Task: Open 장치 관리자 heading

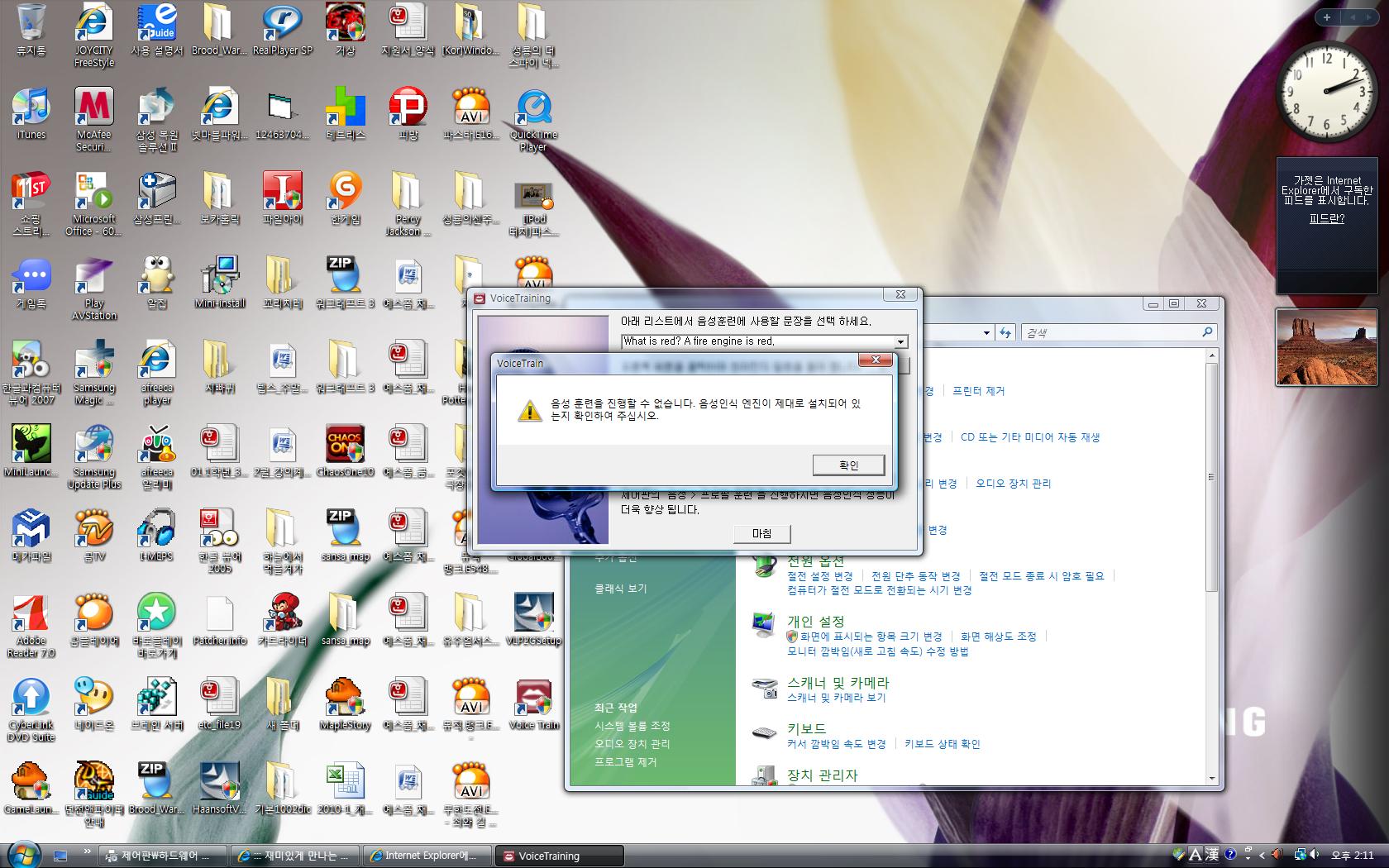Action: (x=822, y=775)
